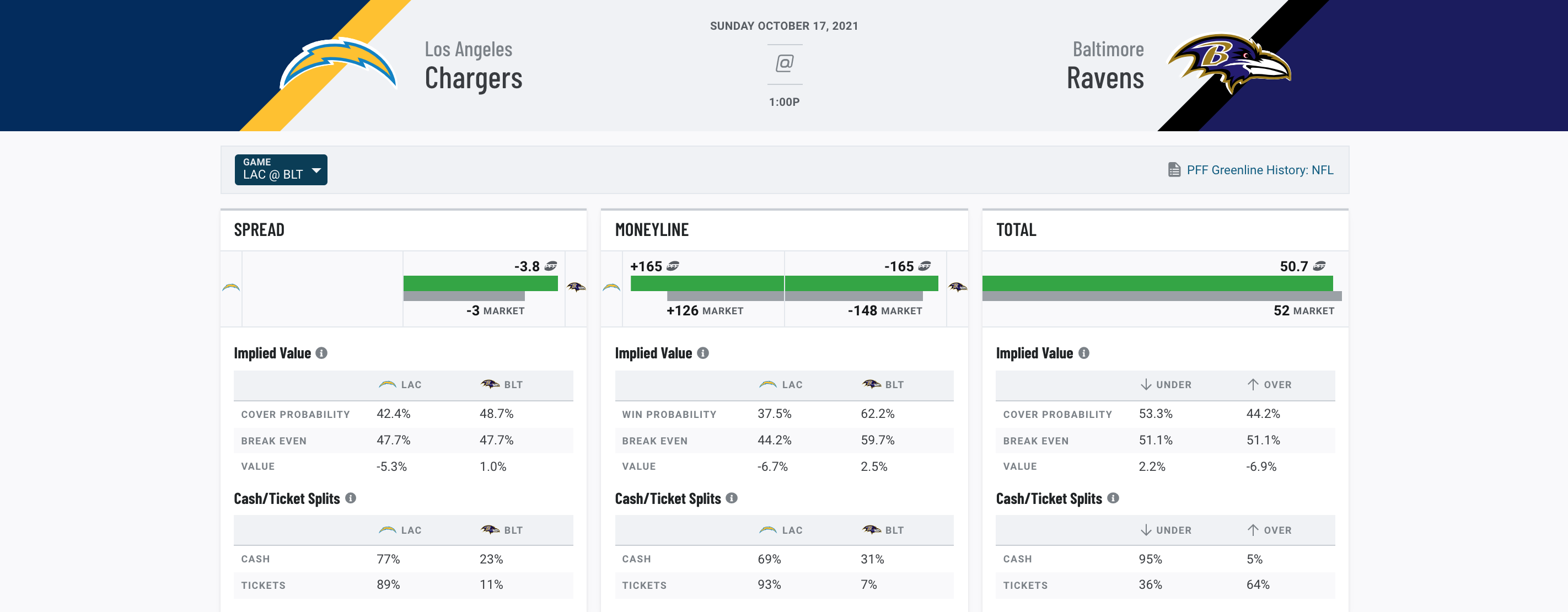Click Ravens icon in Spread Implied Value header
1568x612 pixels.
[490, 384]
